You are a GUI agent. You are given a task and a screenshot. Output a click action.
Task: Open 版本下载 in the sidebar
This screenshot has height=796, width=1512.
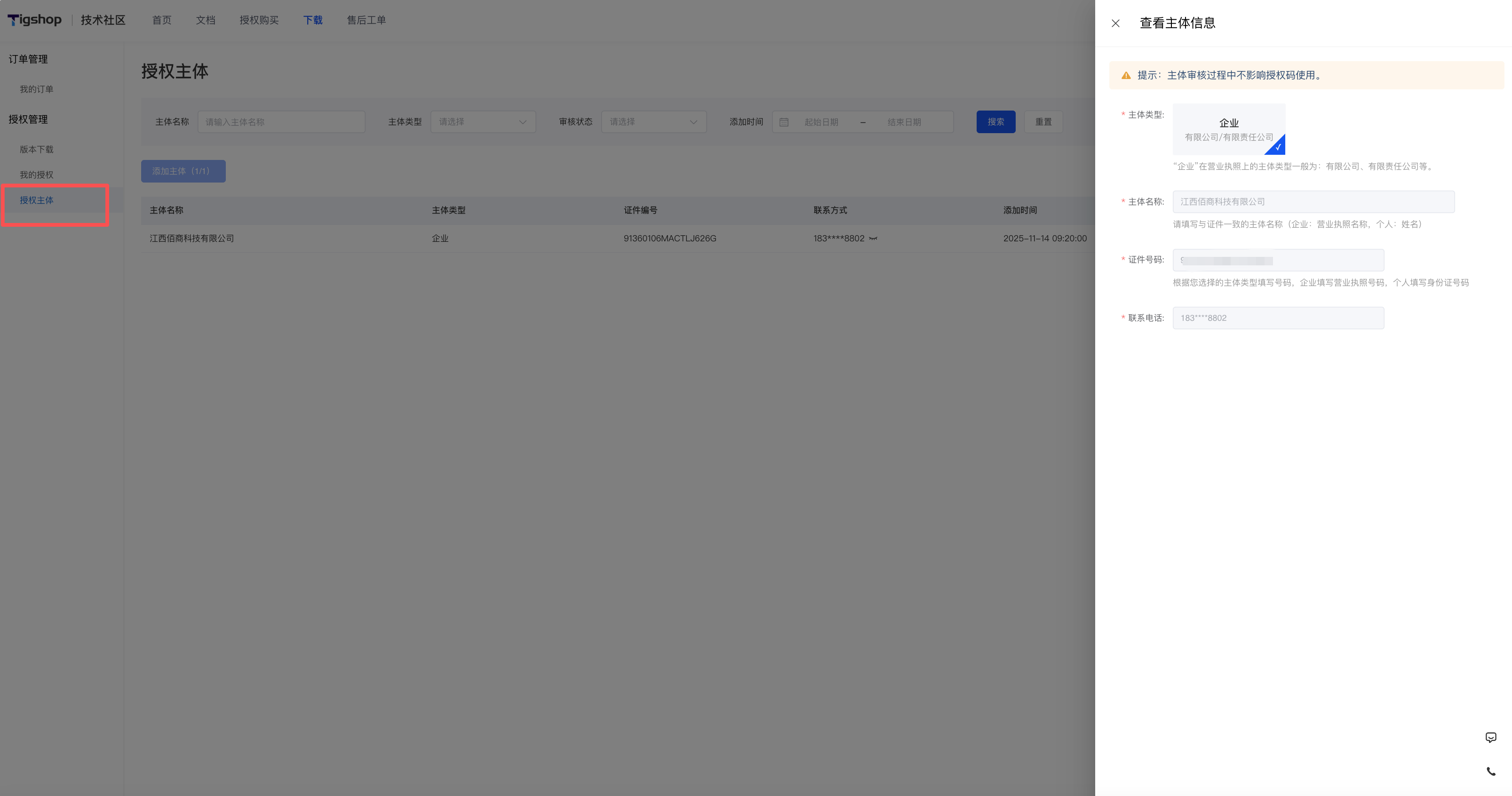coord(36,149)
